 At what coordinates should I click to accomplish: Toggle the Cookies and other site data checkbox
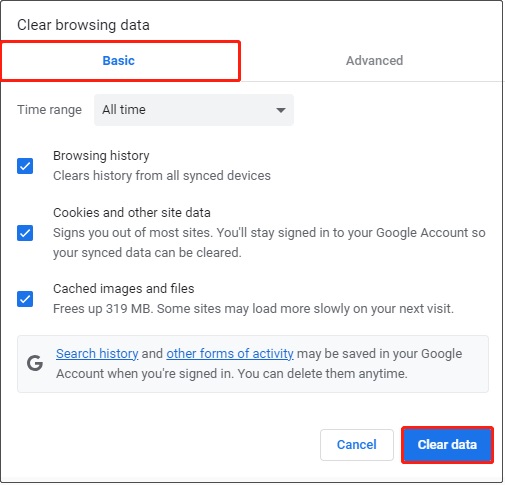25,233
